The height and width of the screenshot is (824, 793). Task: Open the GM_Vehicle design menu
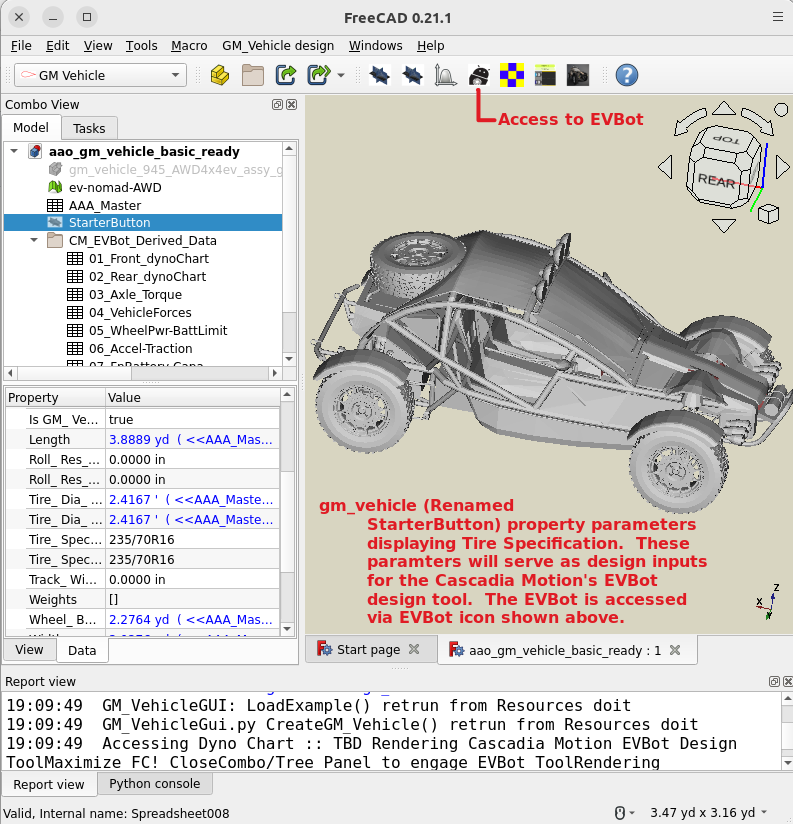(278, 46)
